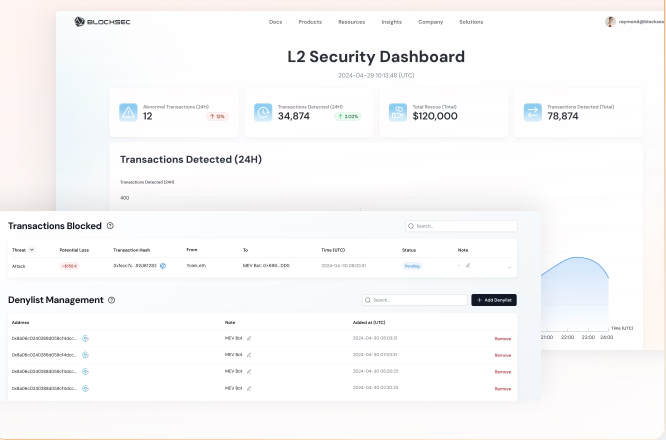Open the Company menu
Viewport: 666px width, 440px height.
point(430,22)
